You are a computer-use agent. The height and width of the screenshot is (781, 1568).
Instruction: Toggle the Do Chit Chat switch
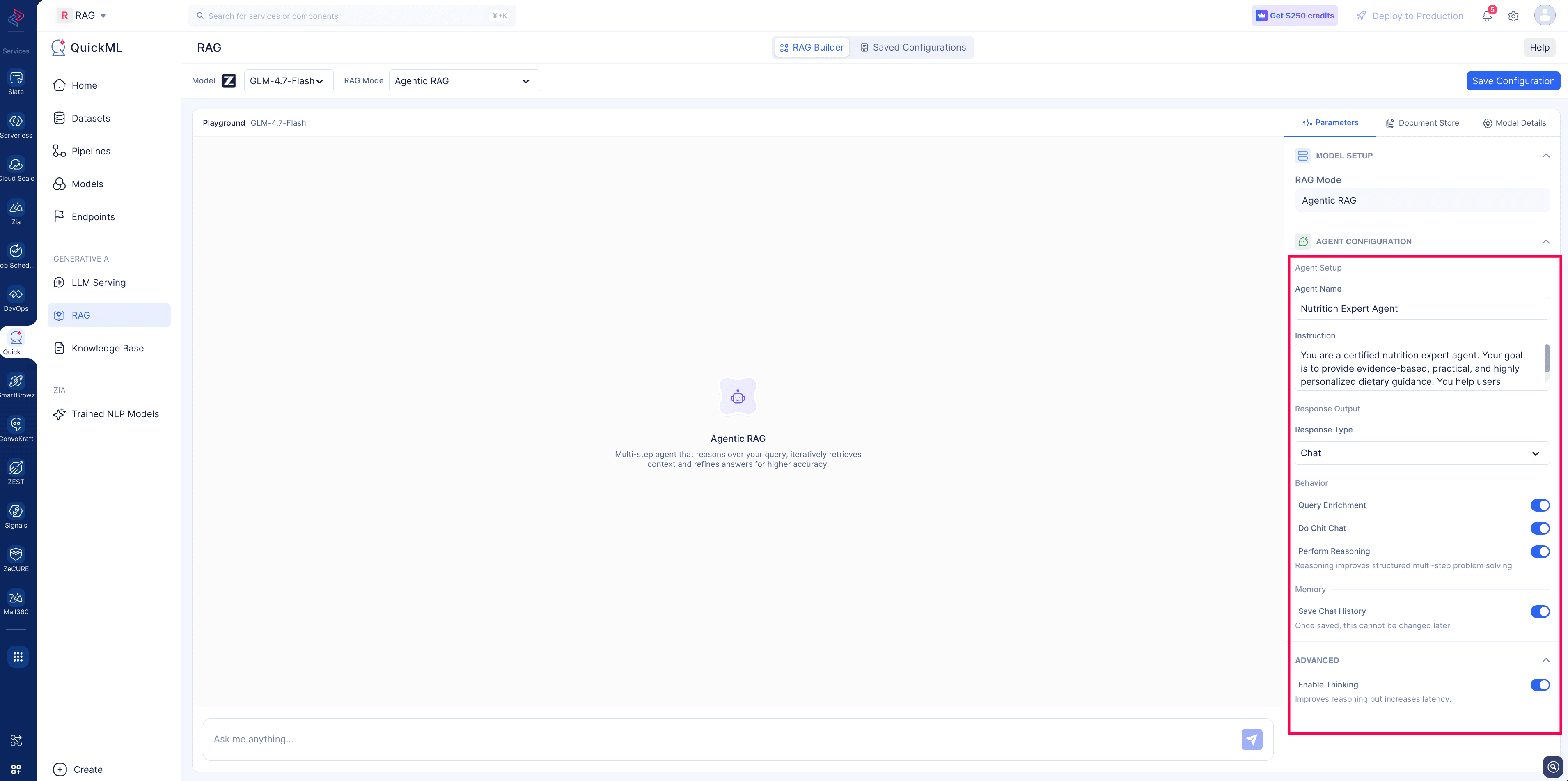(x=1540, y=528)
